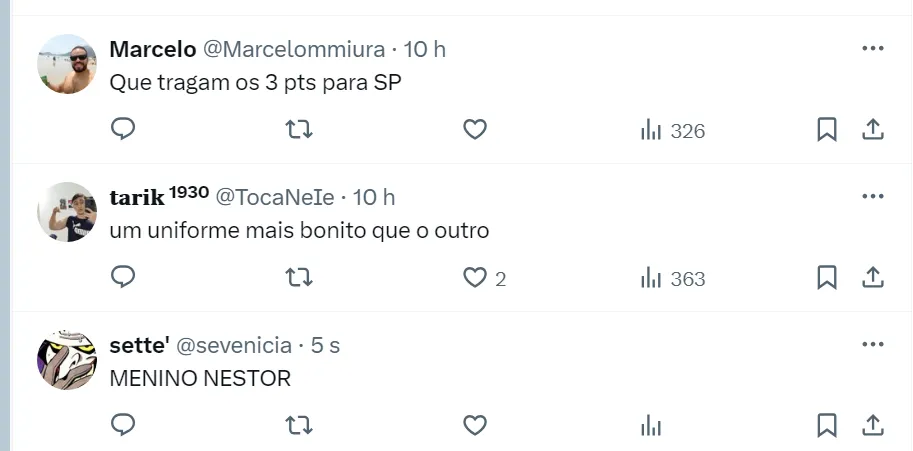
Task: Like Marcelo's tweet
Action: pos(475,130)
